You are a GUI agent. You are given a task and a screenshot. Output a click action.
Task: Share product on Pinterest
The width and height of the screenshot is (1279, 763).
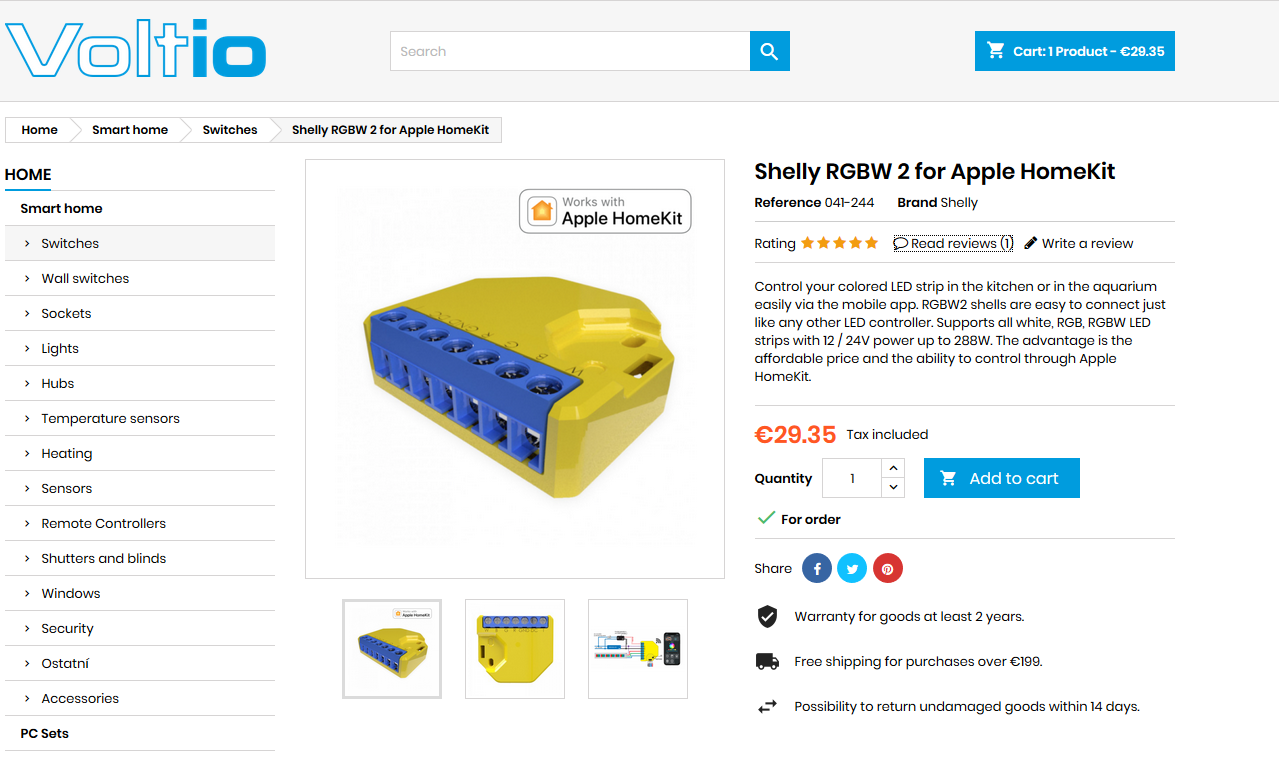pos(888,569)
